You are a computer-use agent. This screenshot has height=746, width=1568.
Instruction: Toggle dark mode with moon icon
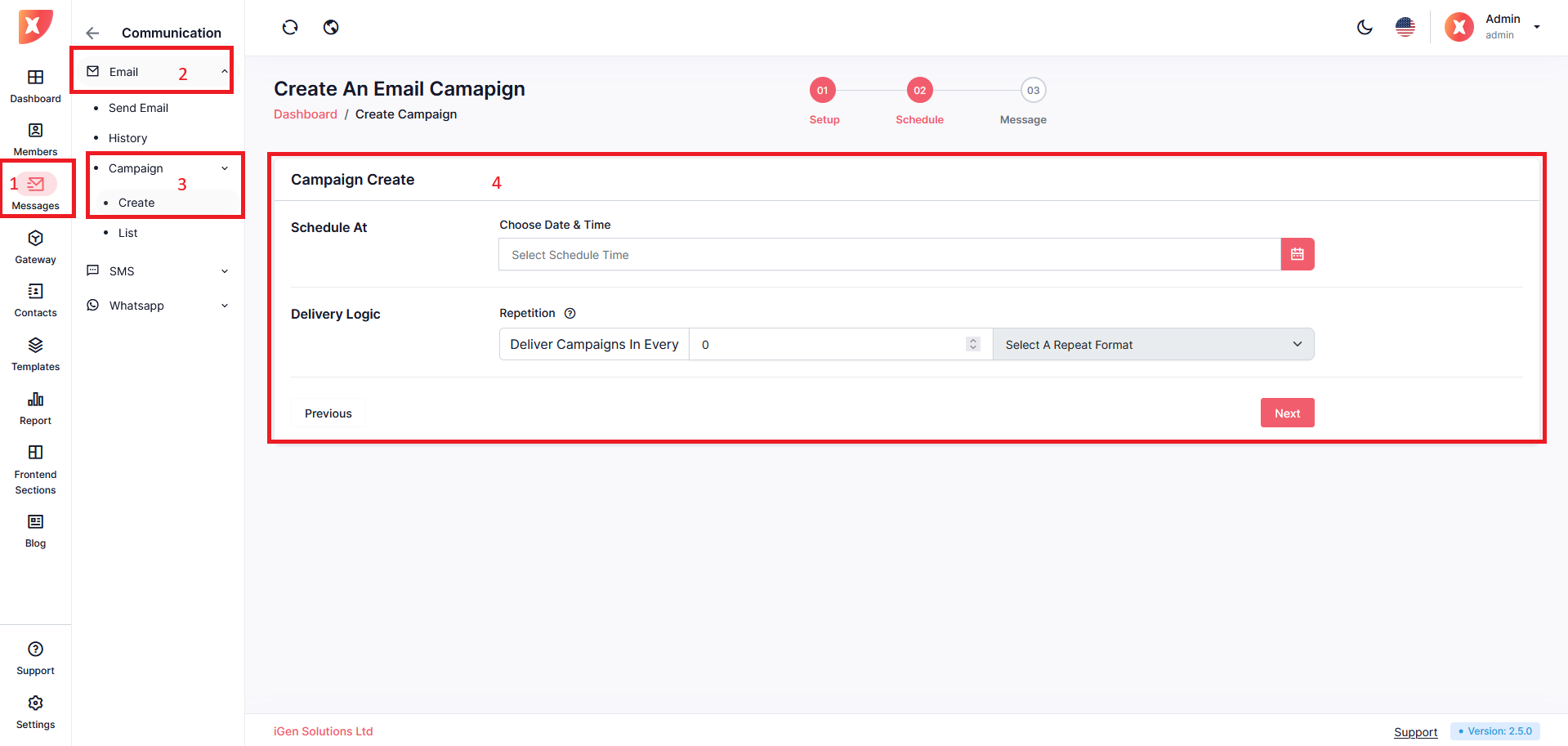tap(1365, 28)
